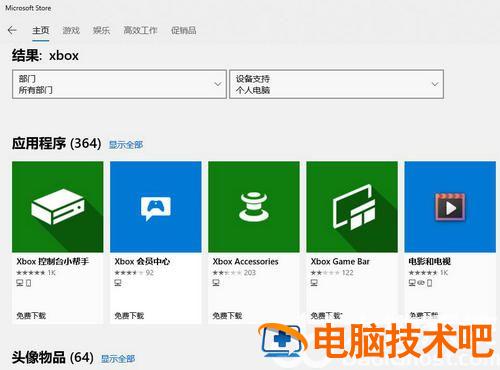
Task: Click 显示全部 next to 应用程序
Action: 126,145
